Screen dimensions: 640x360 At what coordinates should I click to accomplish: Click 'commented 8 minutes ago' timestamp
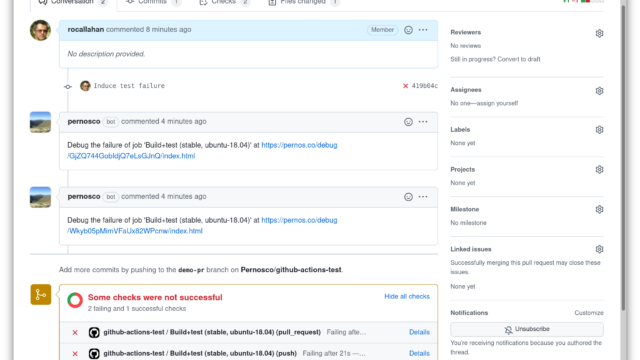[x=149, y=29]
